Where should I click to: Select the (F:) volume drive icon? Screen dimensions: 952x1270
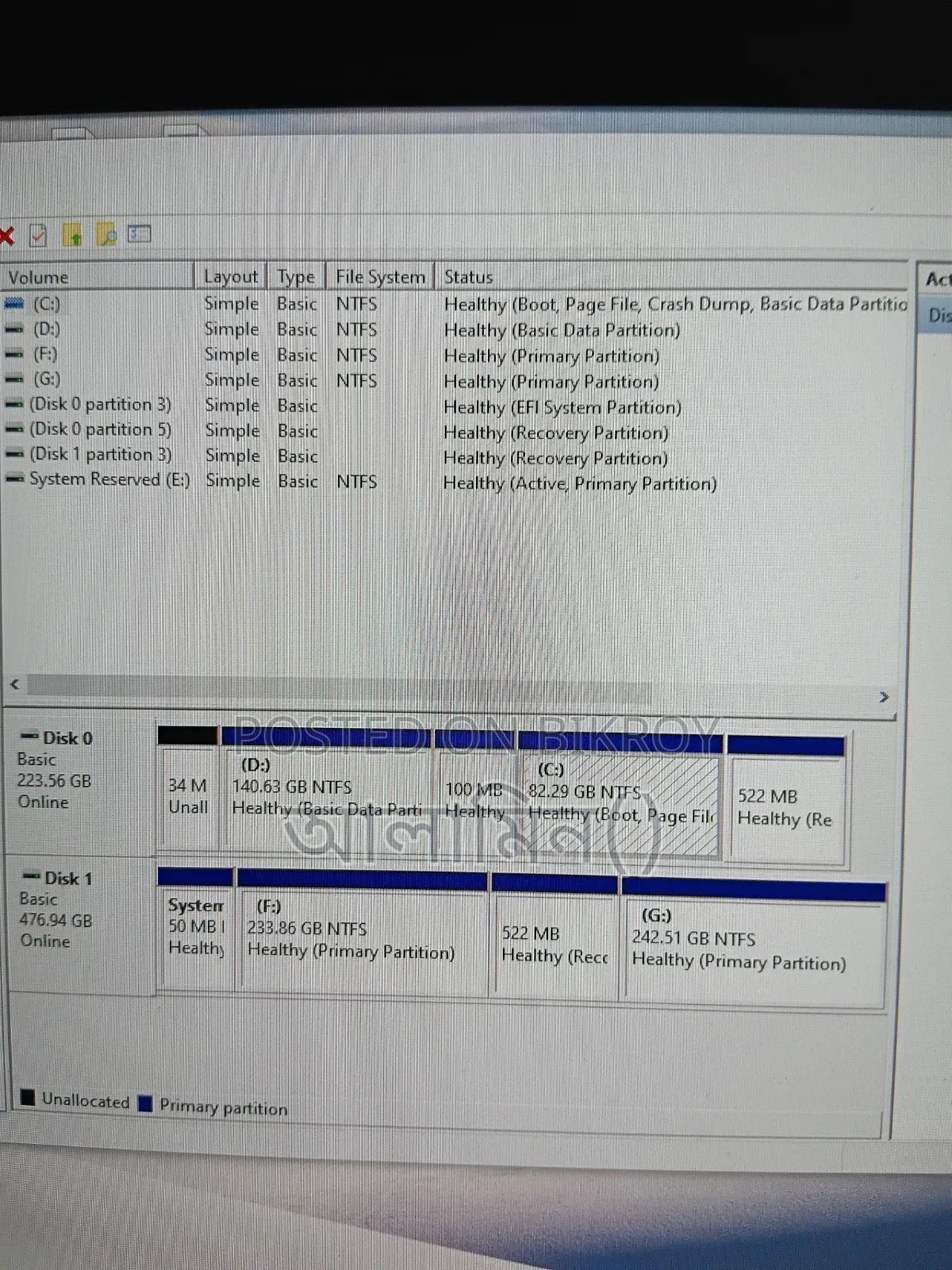[x=14, y=354]
